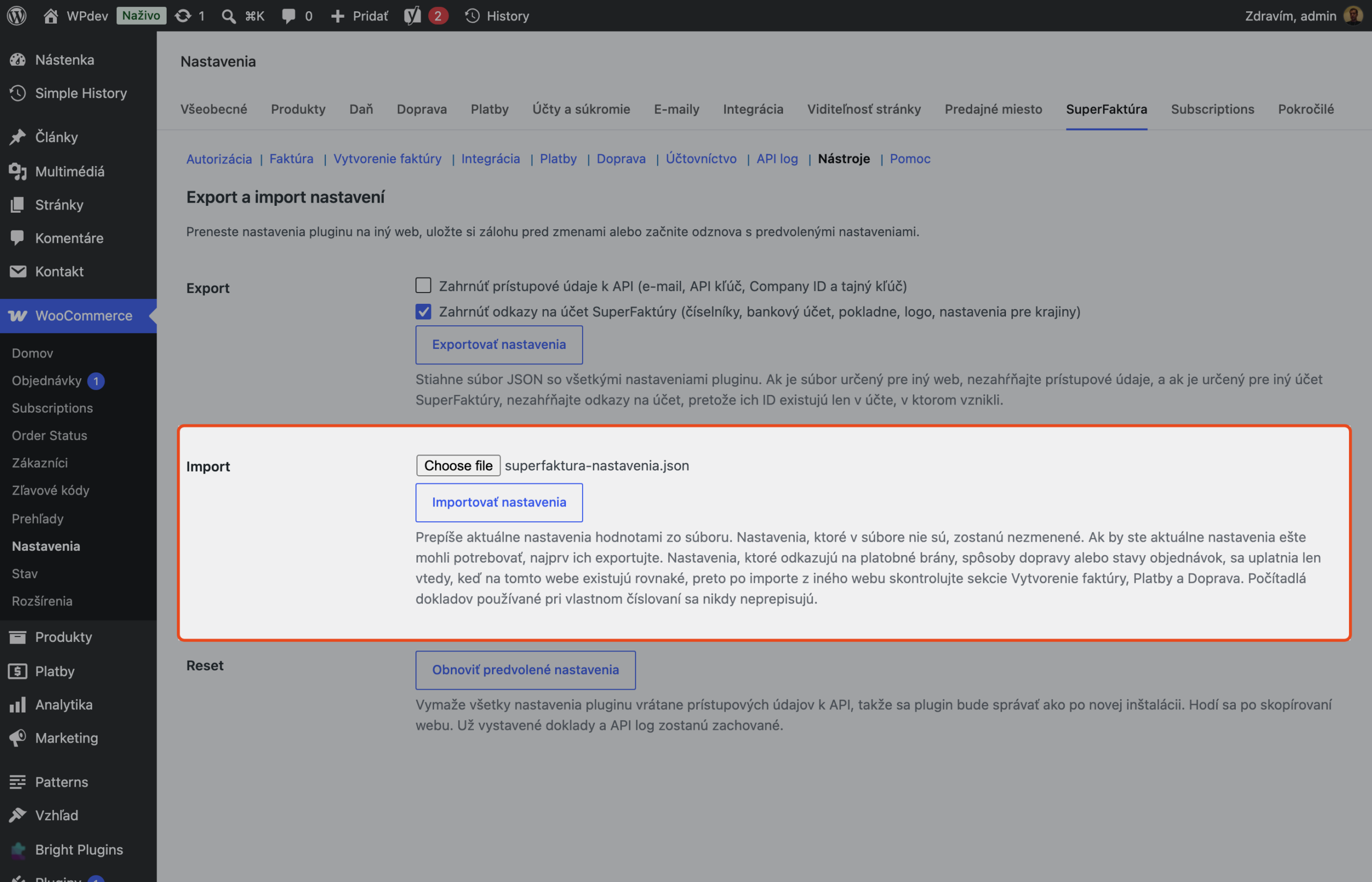Click the Analytika bar chart icon
This screenshot has width=1372, height=882.
point(18,705)
